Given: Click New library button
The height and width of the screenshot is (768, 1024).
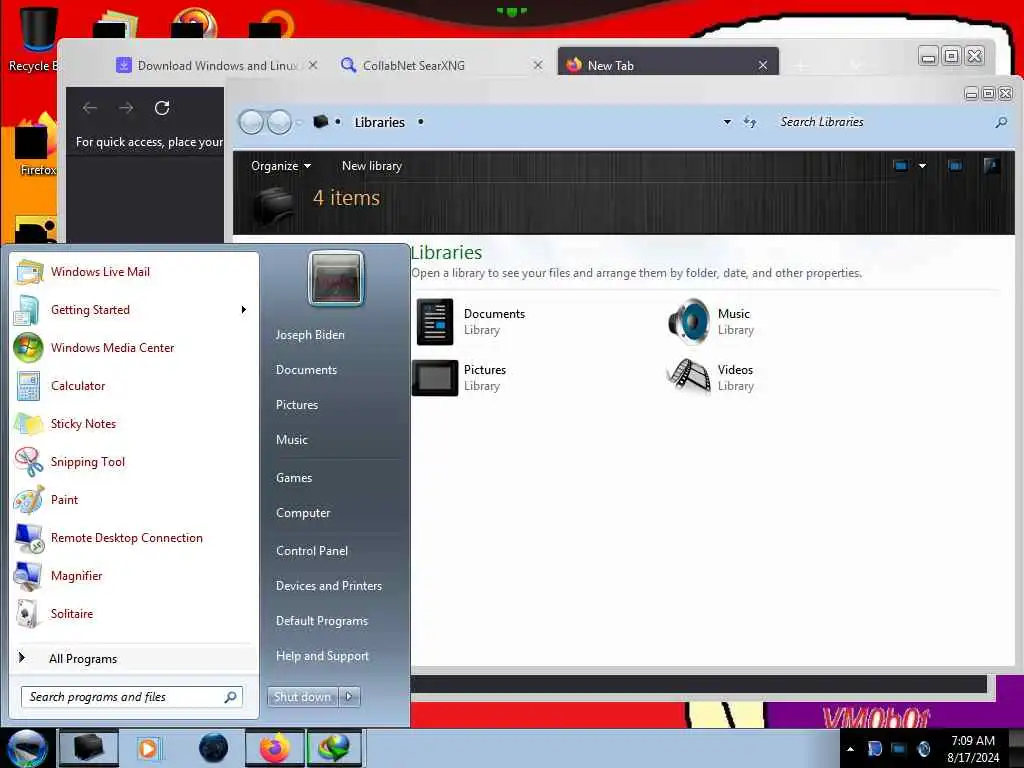Looking at the screenshot, I should point(372,166).
